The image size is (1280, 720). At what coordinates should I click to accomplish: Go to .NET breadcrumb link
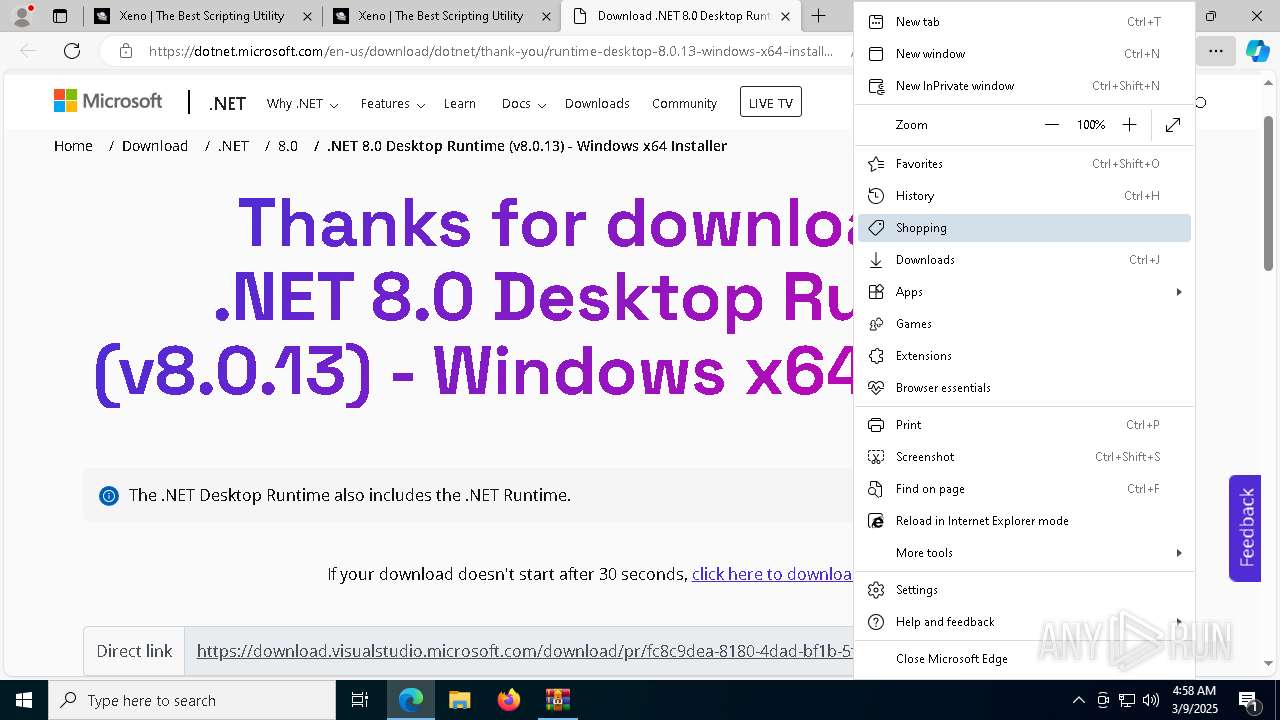(x=233, y=146)
